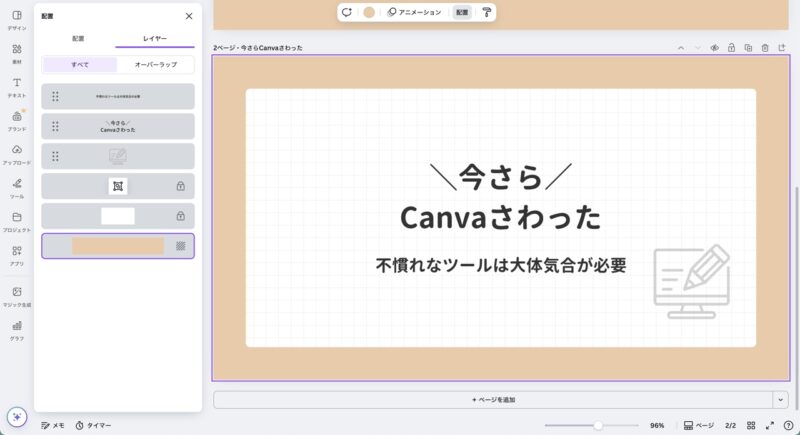The width and height of the screenshot is (800, 435).
Task: Open the ブランド (Brand) sidebar panel
Action: point(17,121)
